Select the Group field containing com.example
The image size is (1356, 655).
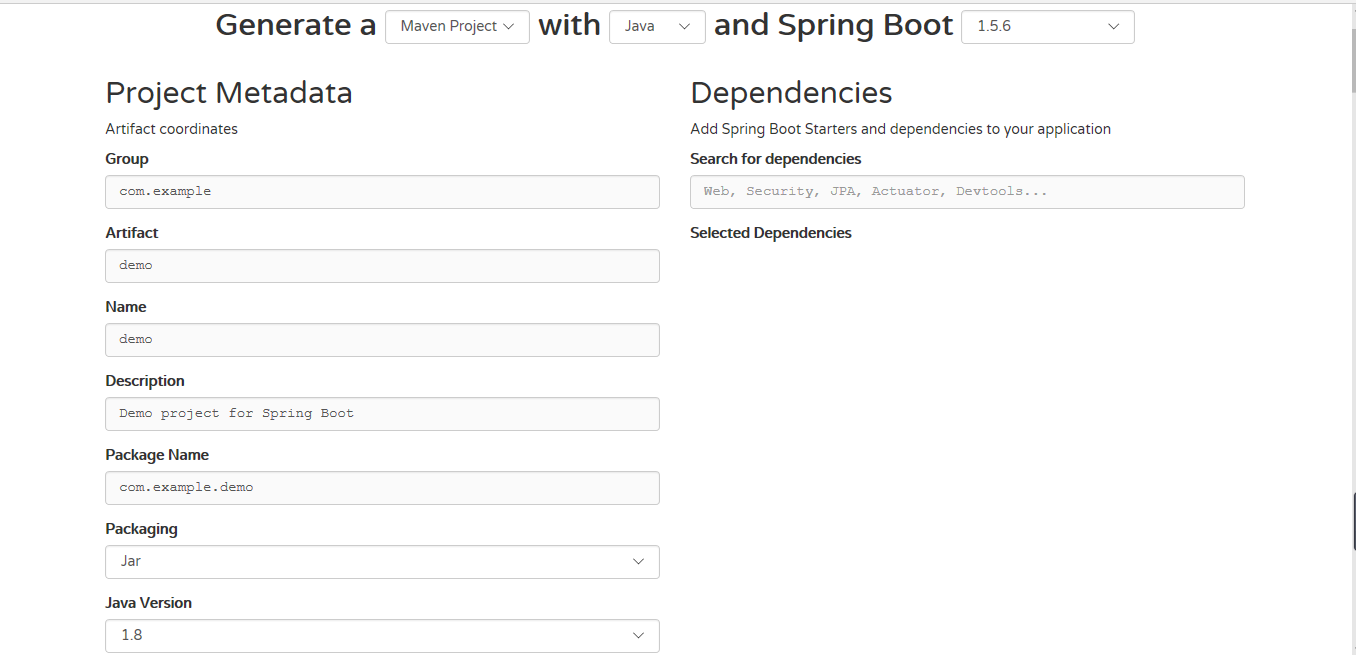click(382, 191)
